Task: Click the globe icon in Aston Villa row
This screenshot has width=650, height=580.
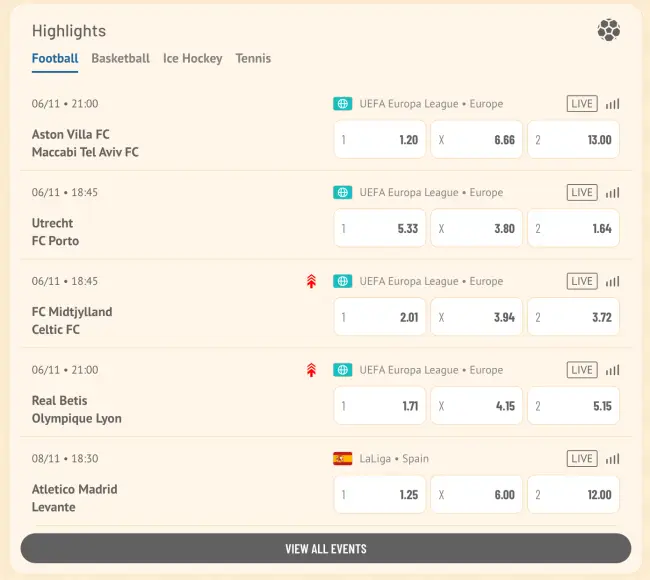Action: tap(342, 104)
